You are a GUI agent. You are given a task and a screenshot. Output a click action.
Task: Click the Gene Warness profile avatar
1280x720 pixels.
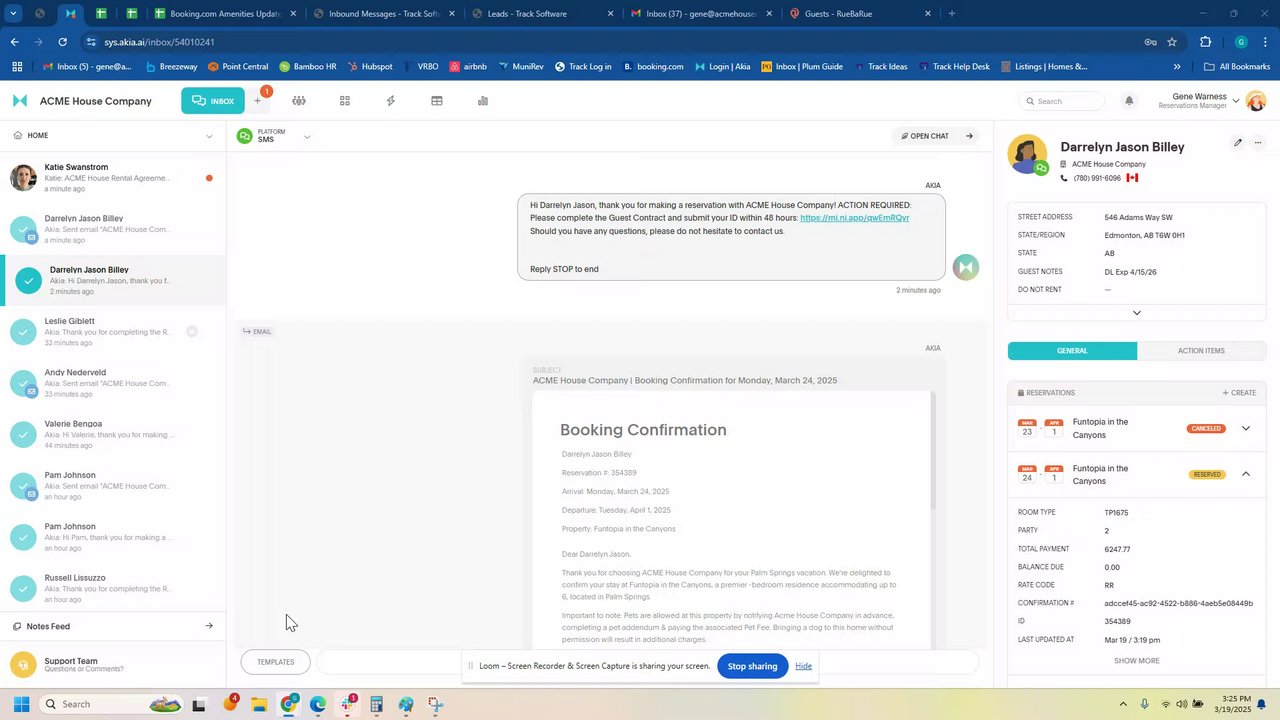1256,101
